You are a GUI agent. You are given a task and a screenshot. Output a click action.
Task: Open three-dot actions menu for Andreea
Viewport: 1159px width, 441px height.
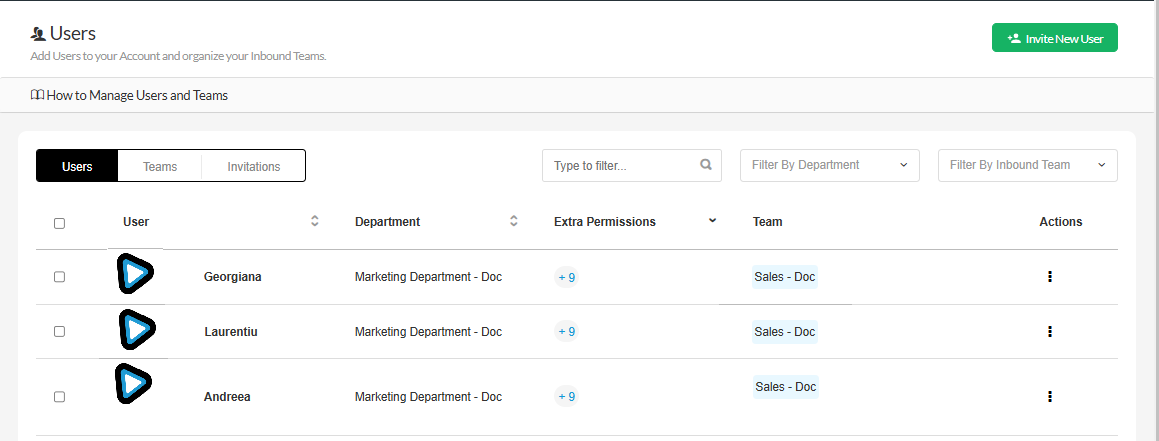pos(1049,396)
